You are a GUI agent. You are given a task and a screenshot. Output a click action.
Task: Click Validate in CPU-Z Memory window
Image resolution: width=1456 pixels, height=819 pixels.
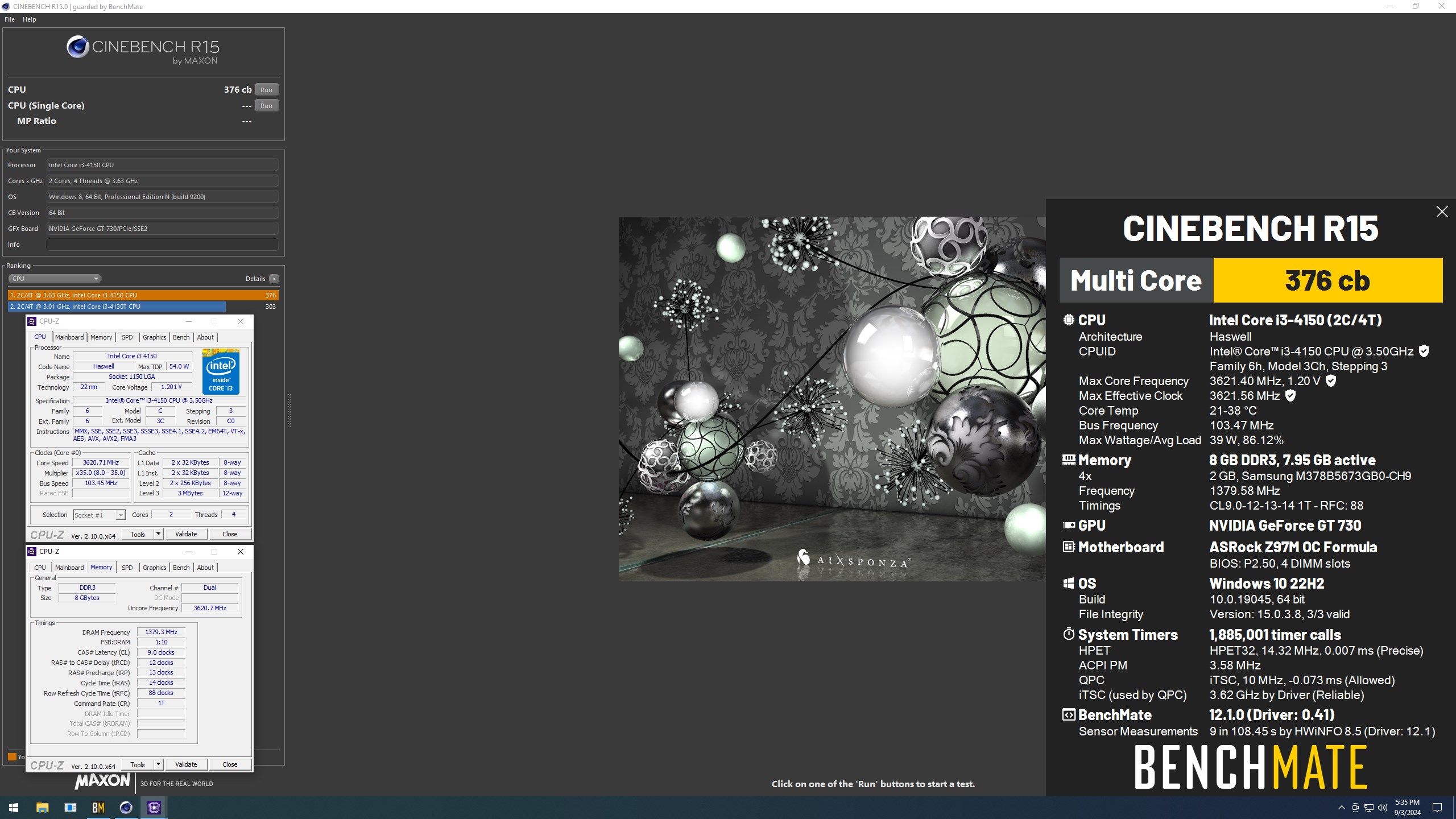point(186,764)
